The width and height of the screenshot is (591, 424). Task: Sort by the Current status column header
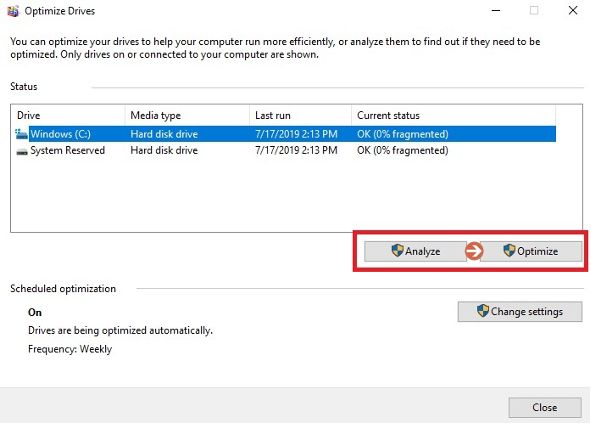click(x=453, y=115)
